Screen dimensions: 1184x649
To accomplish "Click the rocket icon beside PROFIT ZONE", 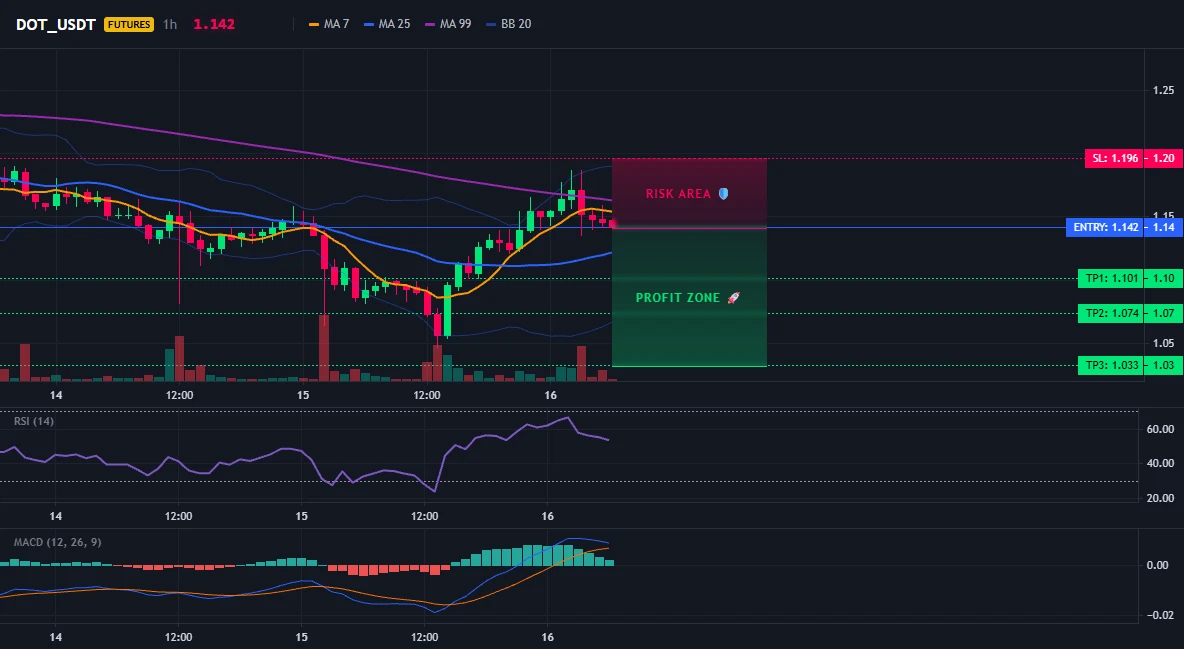I will (733, 298).
